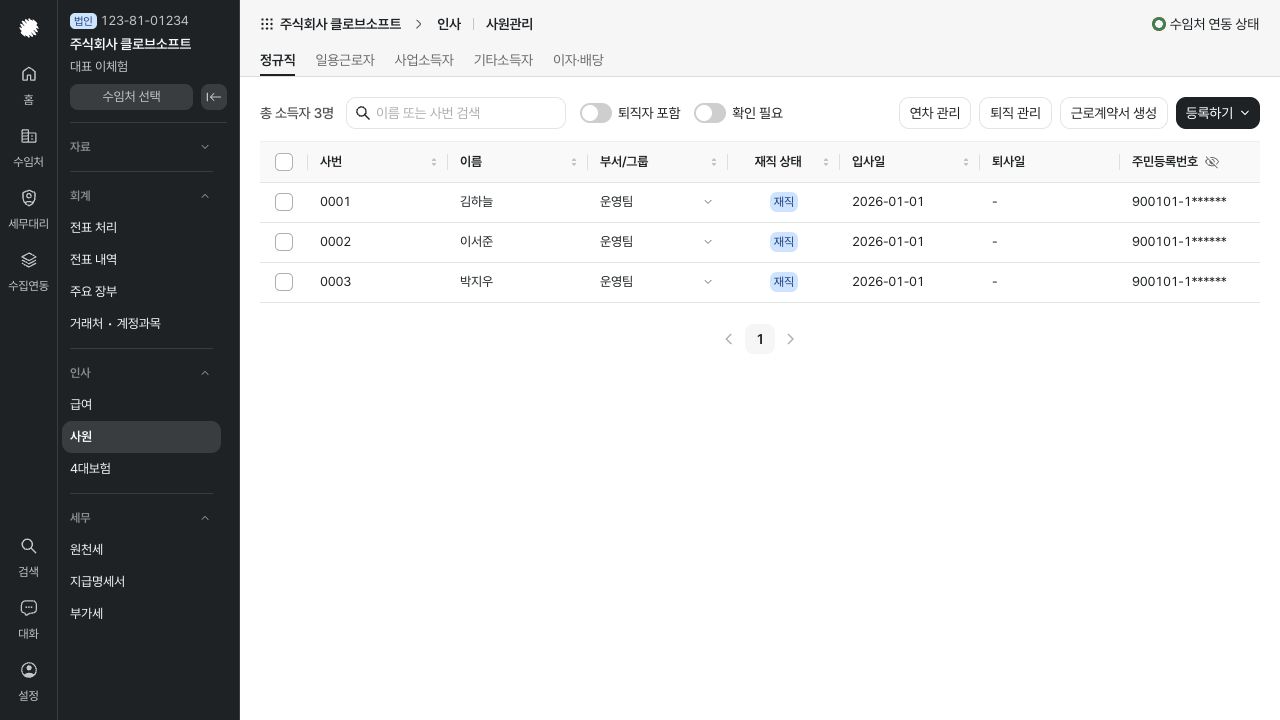1280x720 pixels.
Task: Click the app logo icon
Action: click(x=29, y=28)
